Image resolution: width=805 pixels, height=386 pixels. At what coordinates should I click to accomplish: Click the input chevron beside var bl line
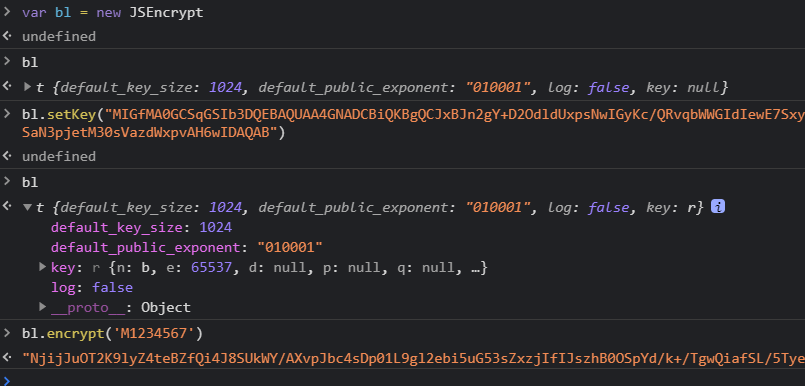pyautogui.click(x=7, y=12)
